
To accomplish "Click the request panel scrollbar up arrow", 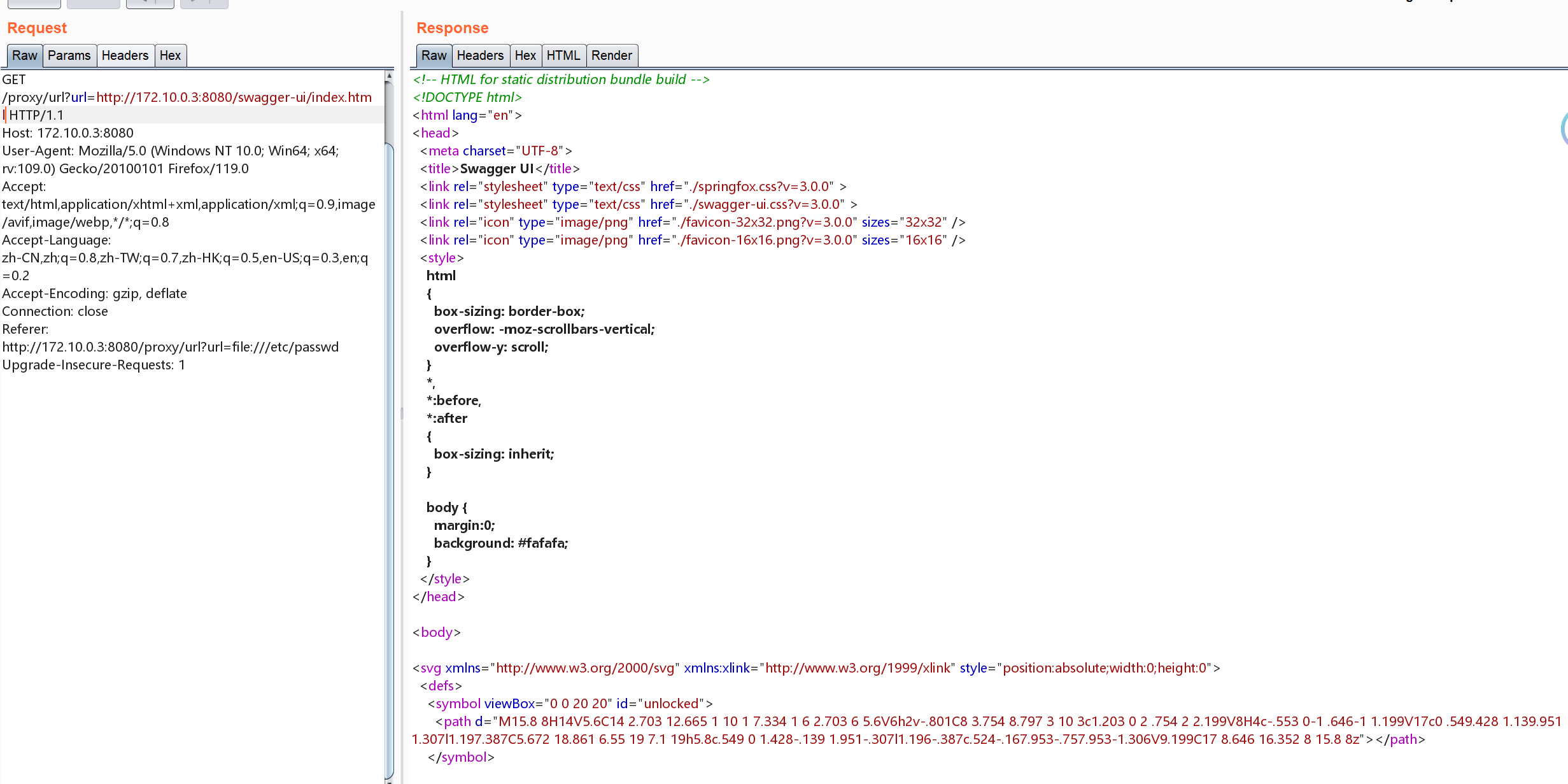I will (x=389, y=76).
